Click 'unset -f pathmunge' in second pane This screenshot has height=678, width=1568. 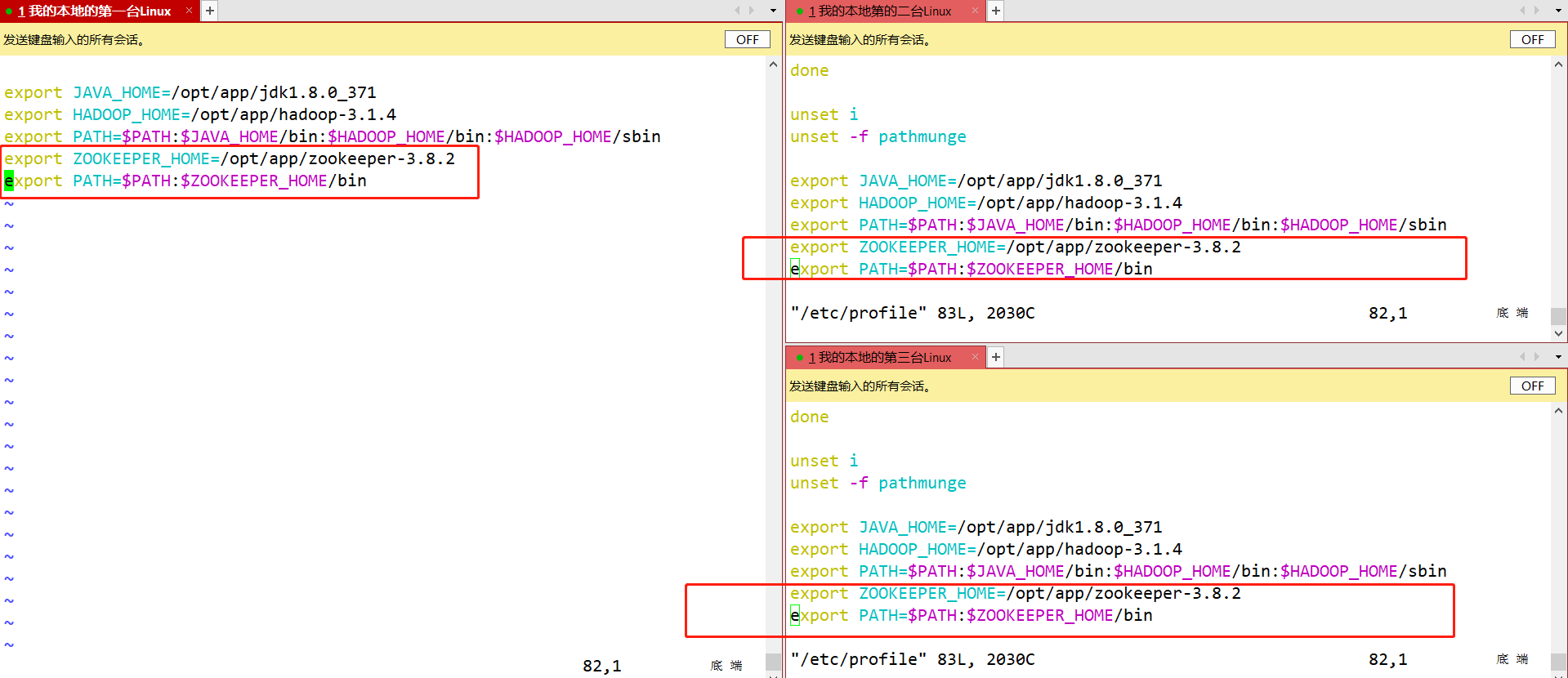[878, 136]
